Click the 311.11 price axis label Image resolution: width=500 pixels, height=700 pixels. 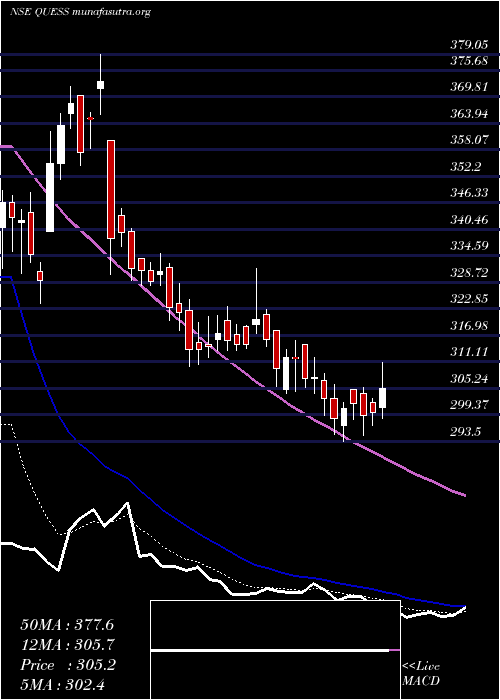(x=469, y=352)
